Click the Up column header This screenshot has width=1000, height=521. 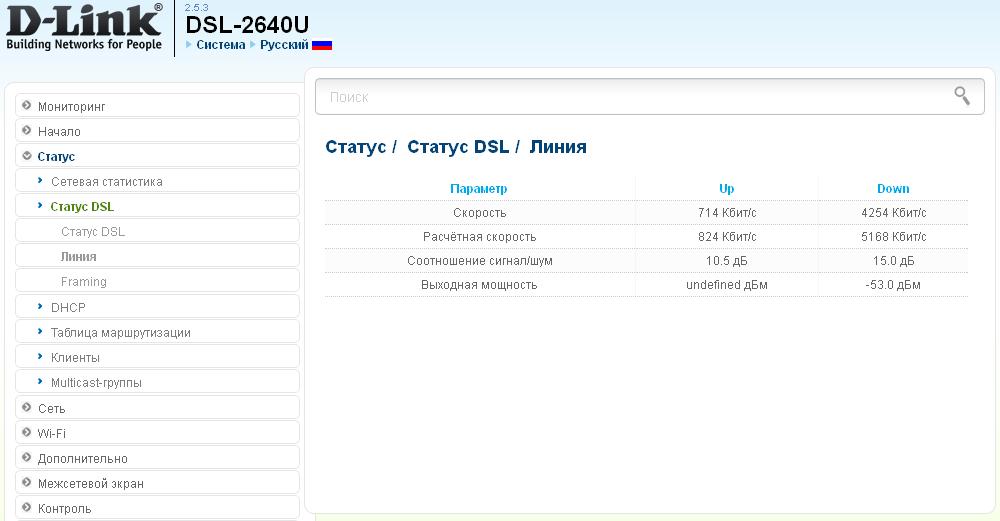coord(726,189)
